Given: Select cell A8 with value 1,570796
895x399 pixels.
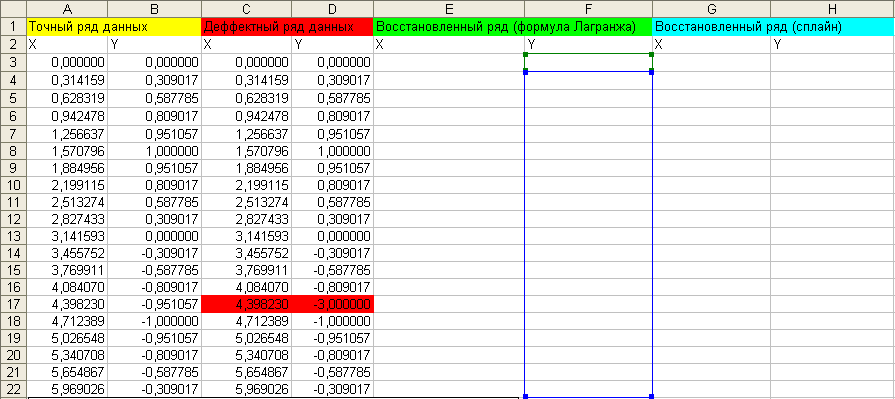Looking at the screenshot, I should (x=67, y=152).
